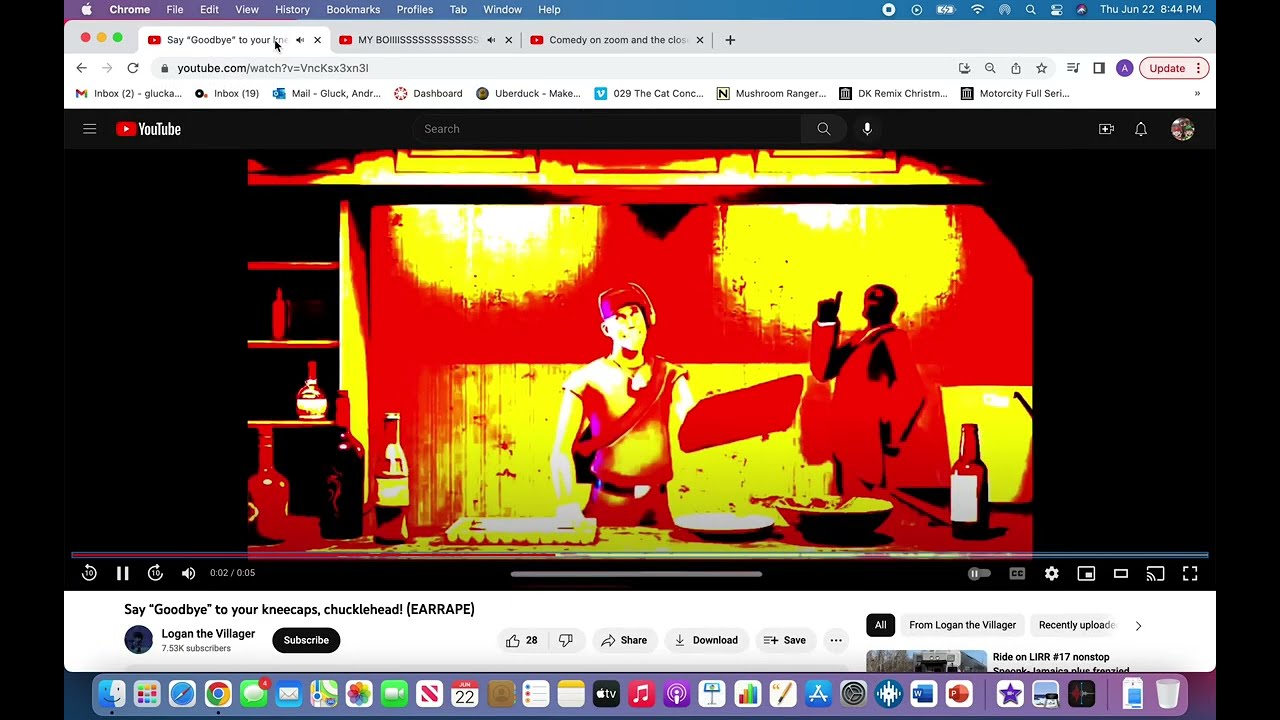Save the video to a playlist
The height and width of the screenshot is (720, 1280).
[784, 640]
